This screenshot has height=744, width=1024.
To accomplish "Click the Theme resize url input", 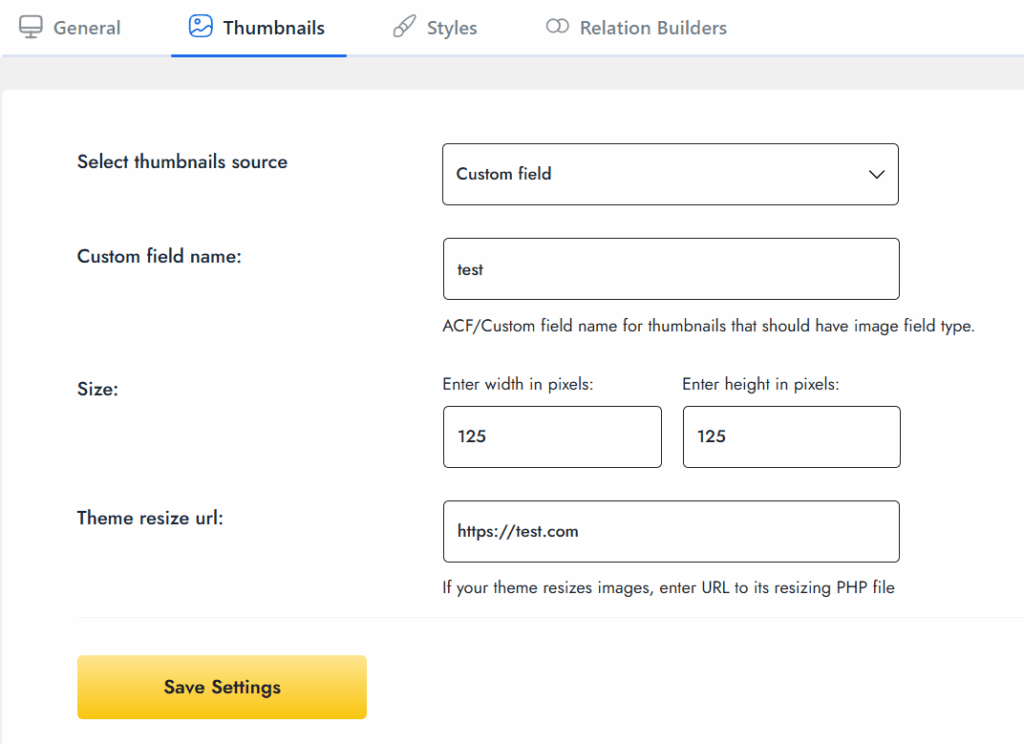I will [x=670, y=531].
